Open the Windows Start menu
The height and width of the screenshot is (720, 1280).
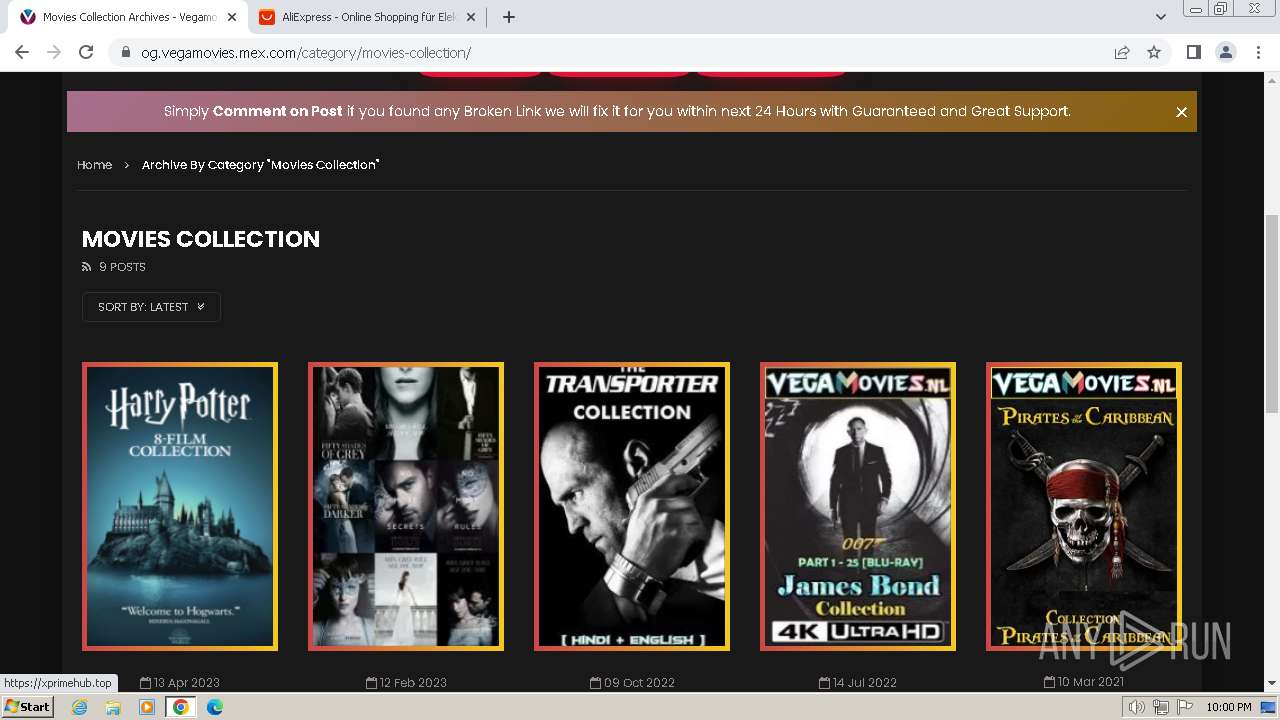pyautogui.click(x=28, y=707)
